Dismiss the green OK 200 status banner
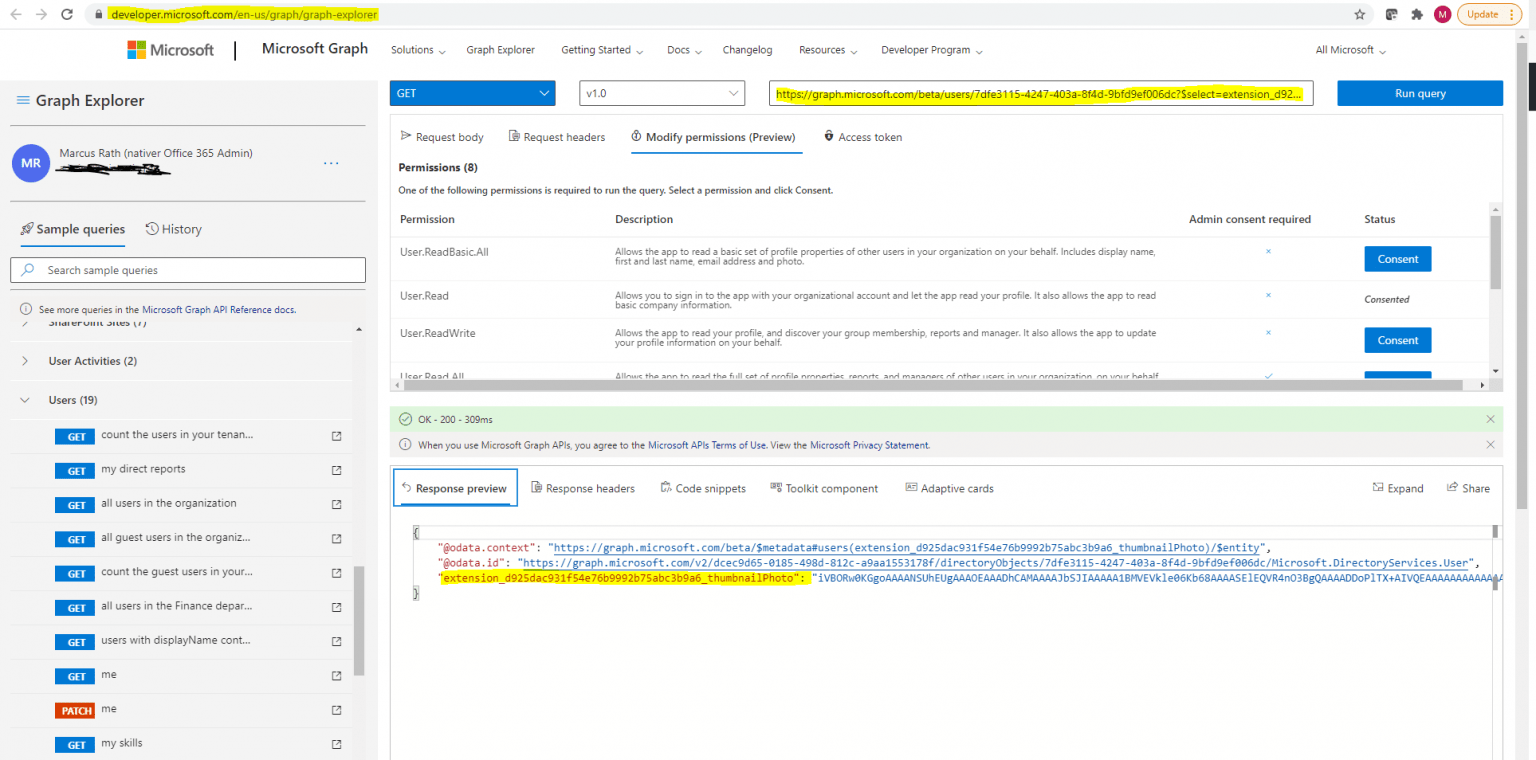This screenshot has width=1536, height=760. (1490, 419)
